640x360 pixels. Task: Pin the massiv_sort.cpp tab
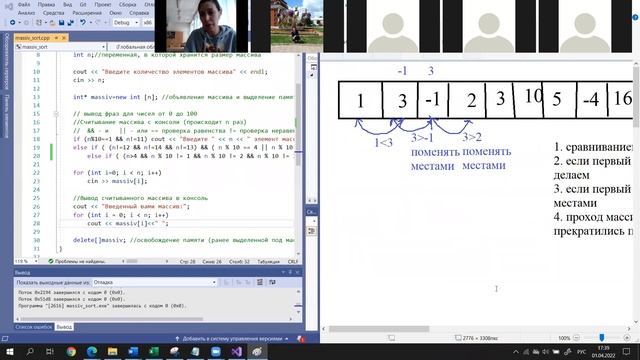coord(56,38)
